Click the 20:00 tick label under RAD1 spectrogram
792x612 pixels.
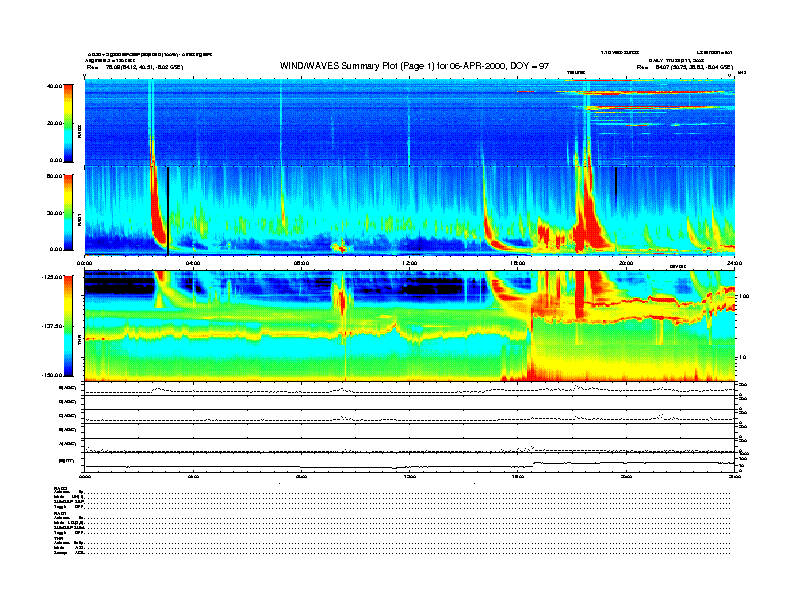[626, 263]
